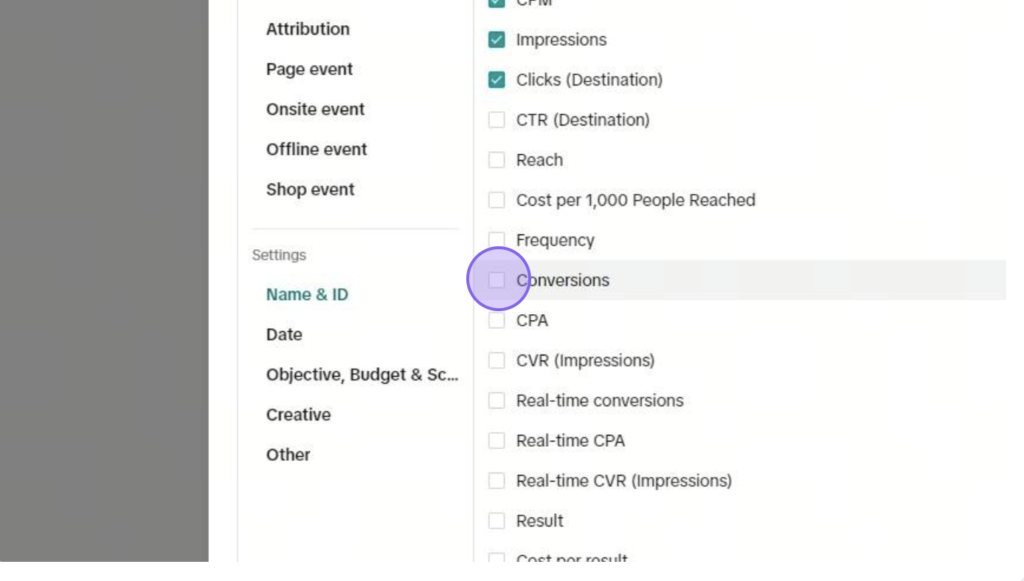Select Page event in sidebar
The height and width of the screenshot is (581, 1024).
(309, 69)
